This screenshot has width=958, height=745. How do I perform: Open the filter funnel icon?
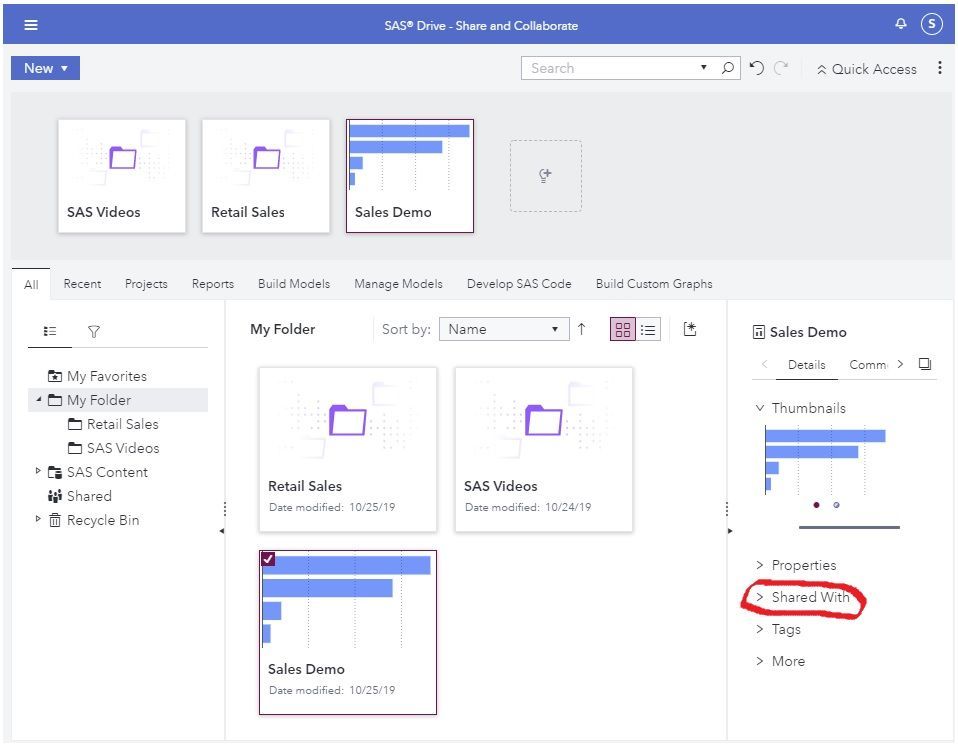tap(93, 331)
